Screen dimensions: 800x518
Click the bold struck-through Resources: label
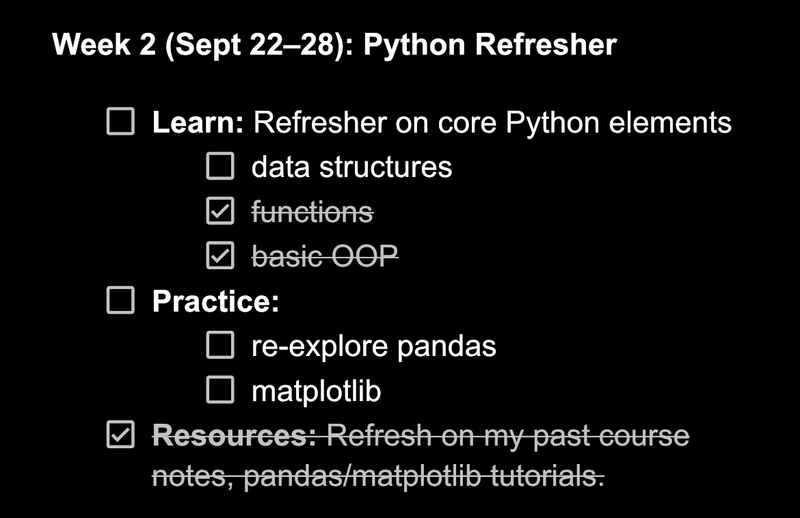coord(235,435)
